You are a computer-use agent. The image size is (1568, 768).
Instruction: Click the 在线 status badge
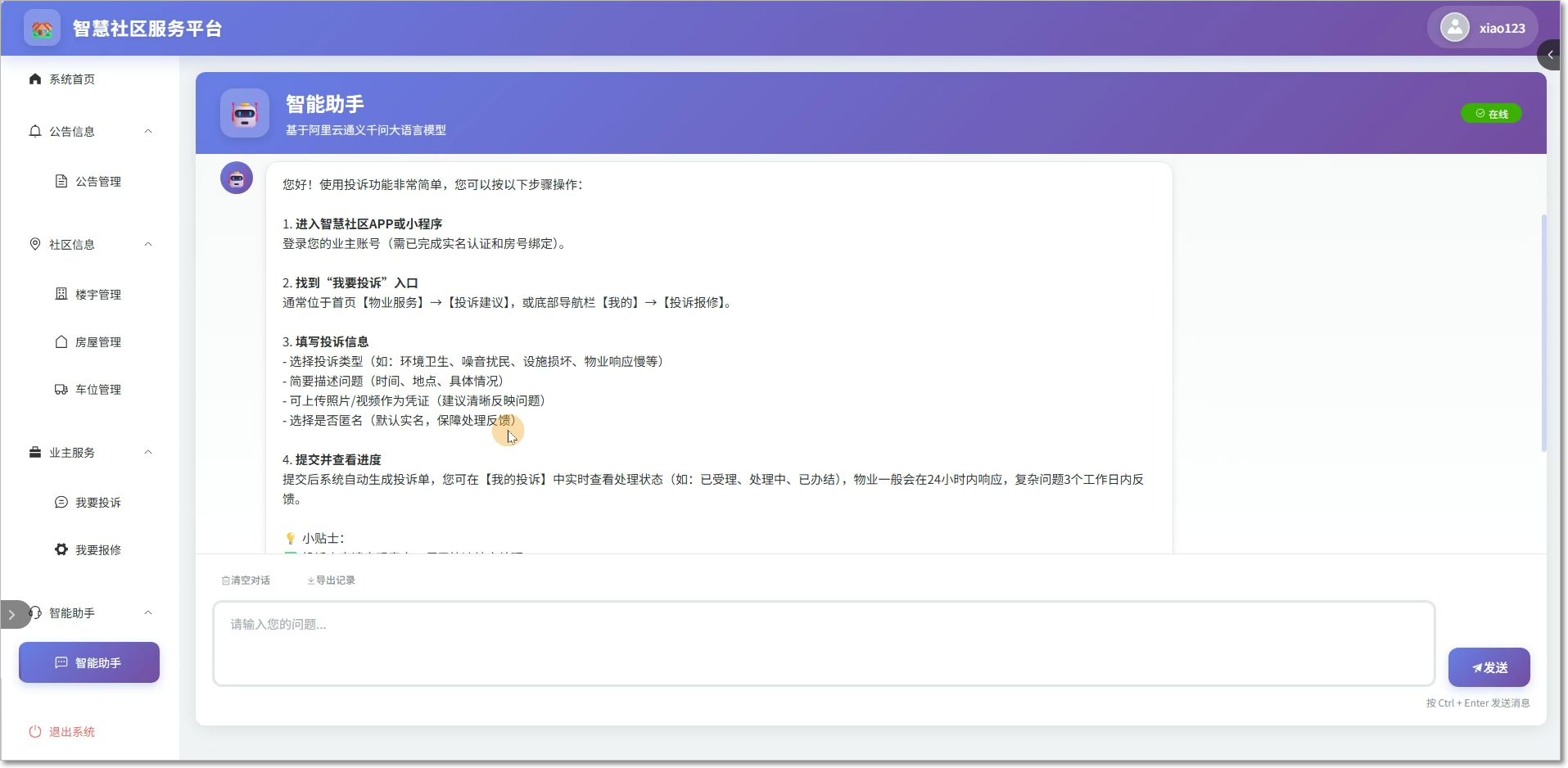point(1491,114)
